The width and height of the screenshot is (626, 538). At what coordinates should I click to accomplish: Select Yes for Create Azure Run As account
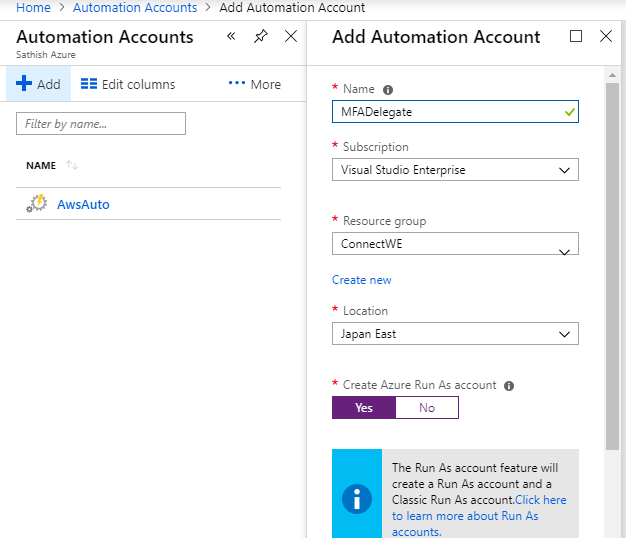point(364,407)
